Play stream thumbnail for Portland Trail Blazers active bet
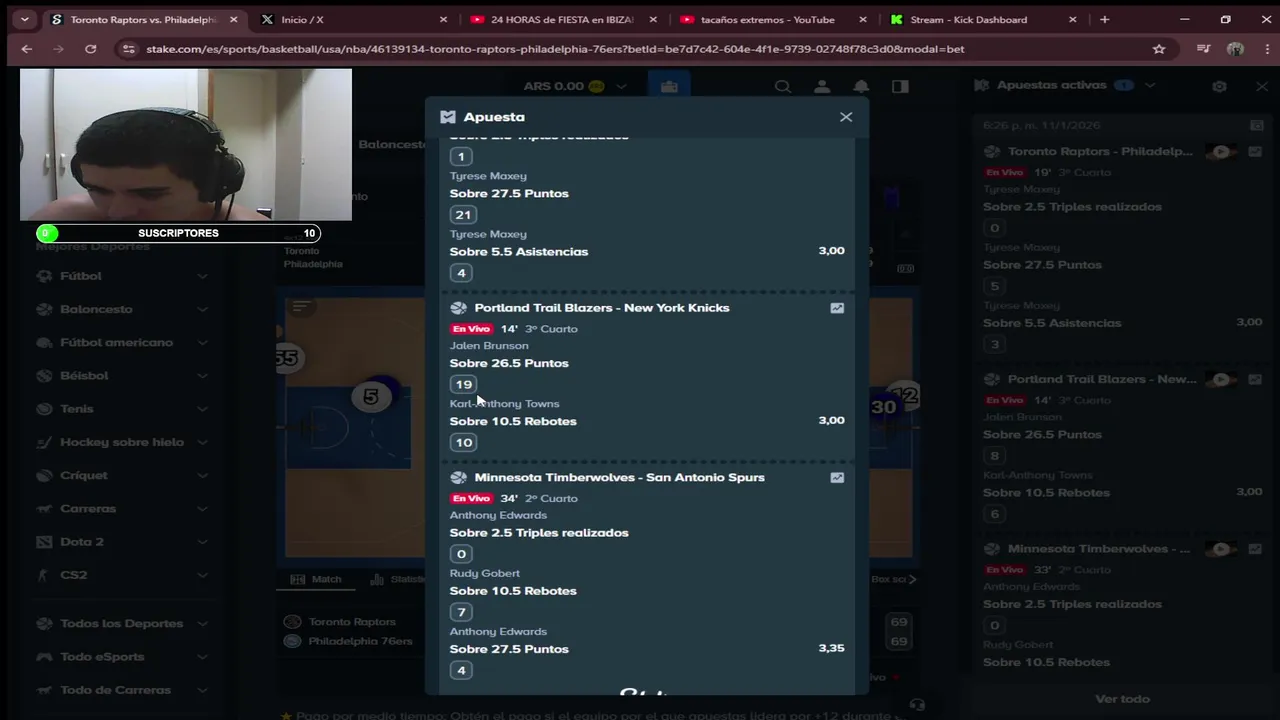 pos(1221,380)
